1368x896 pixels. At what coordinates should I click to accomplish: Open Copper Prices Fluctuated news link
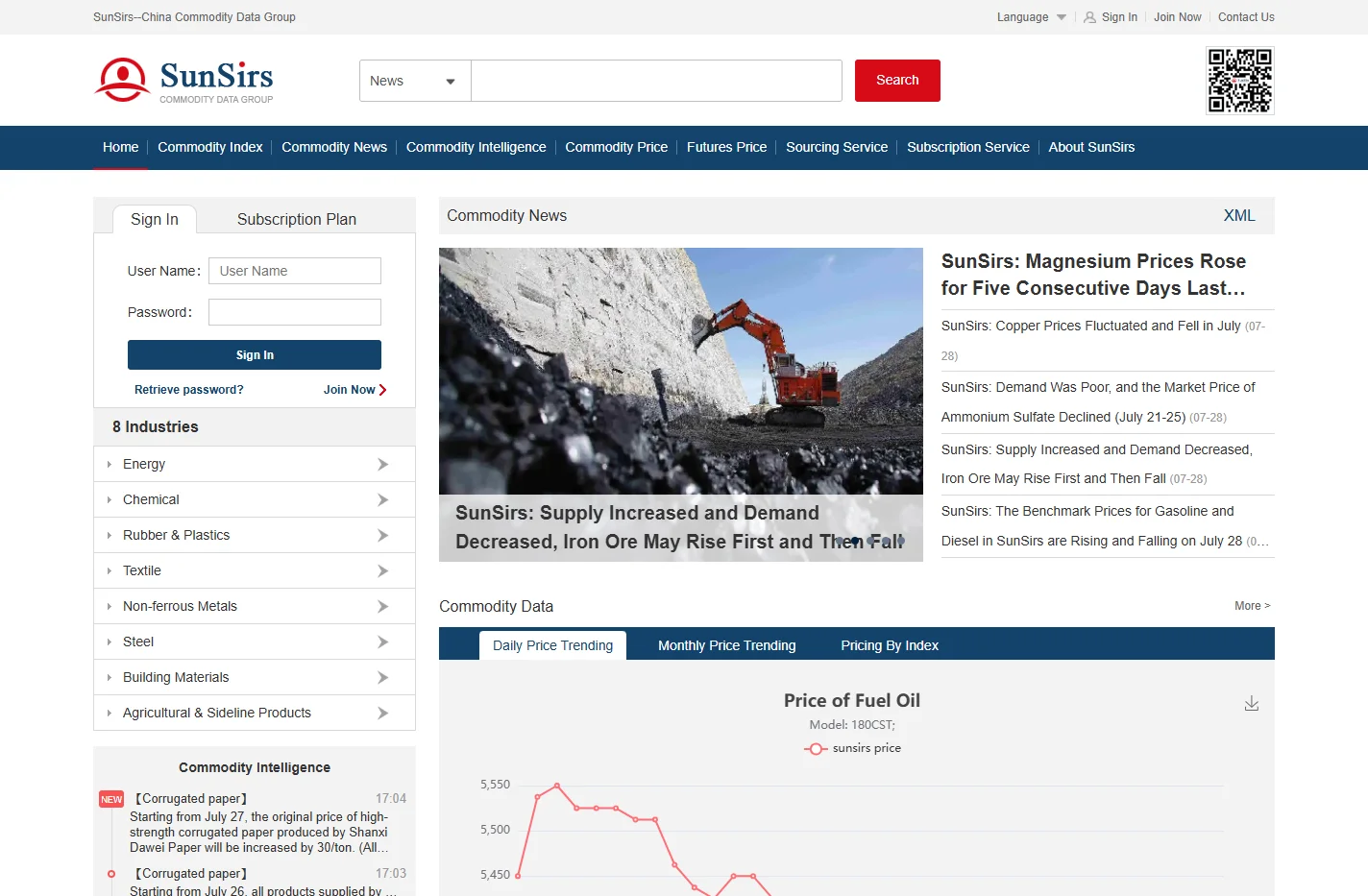[1091, 326]
